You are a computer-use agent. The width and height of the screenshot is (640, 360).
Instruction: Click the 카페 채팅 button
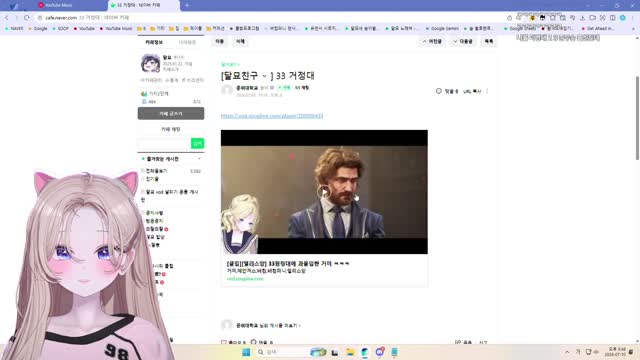coord(171,129)
